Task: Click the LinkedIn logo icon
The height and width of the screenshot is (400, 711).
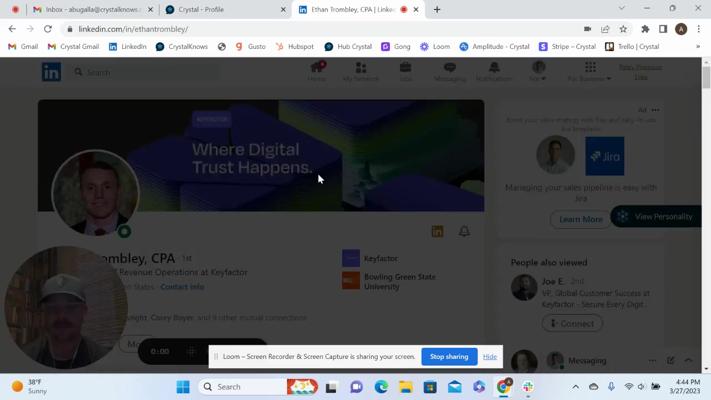Action: click(51, 72)
